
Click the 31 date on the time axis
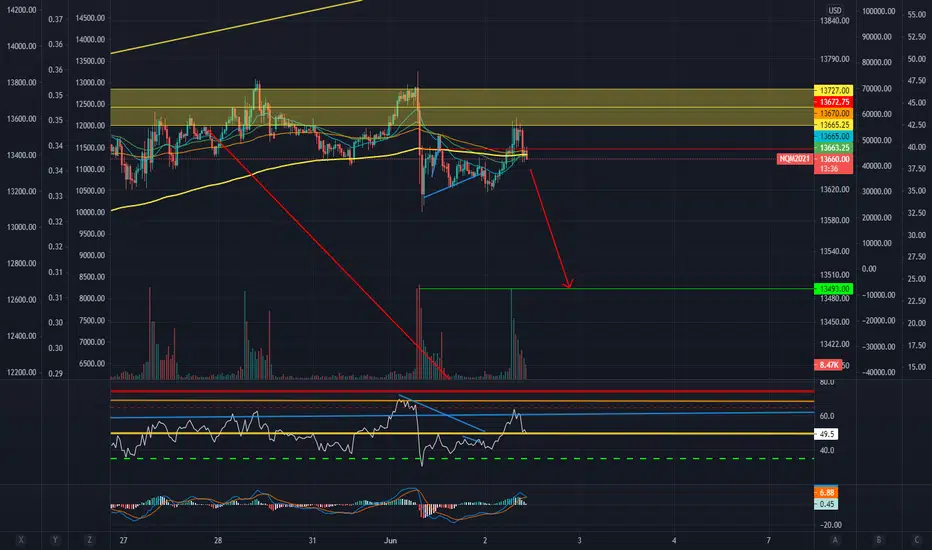(312, 540)
